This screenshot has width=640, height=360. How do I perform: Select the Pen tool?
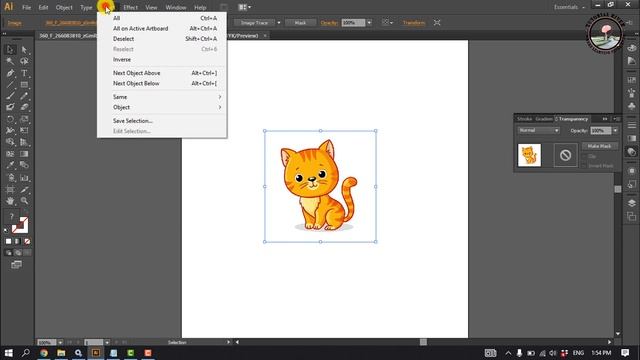10,73
